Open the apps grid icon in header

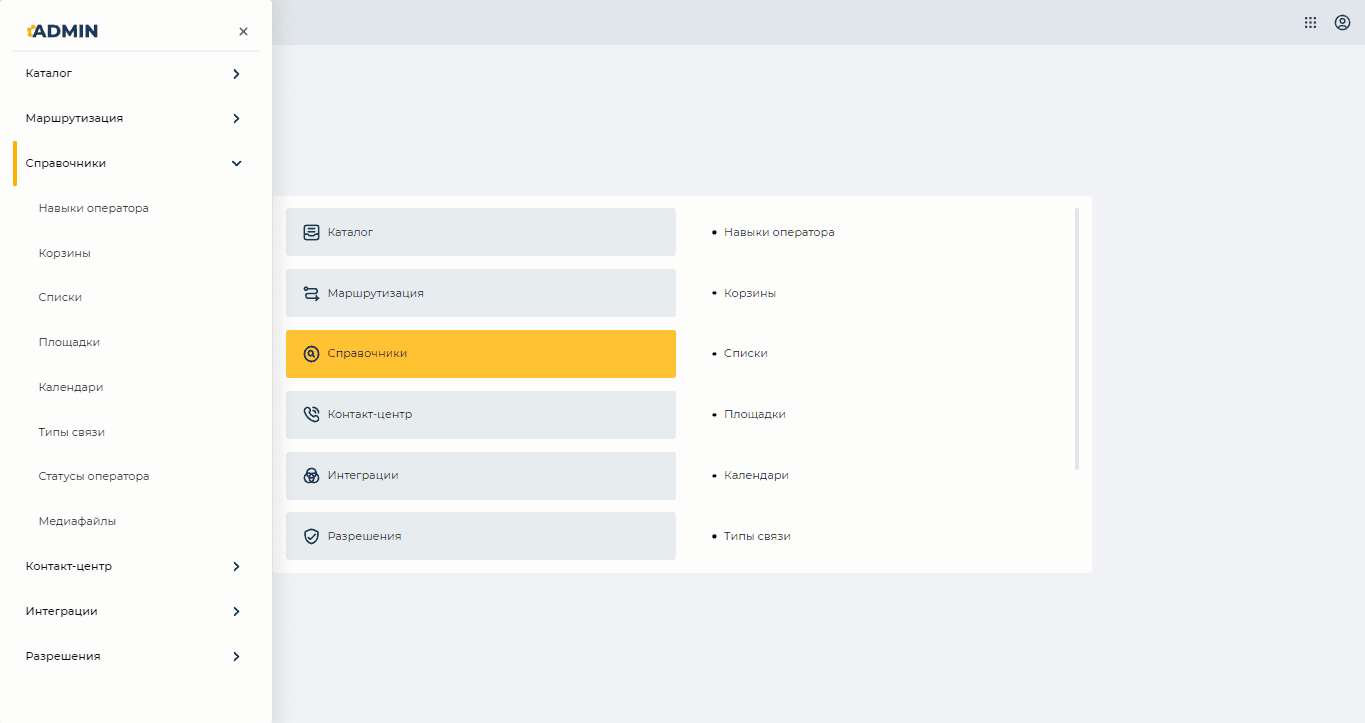pos(1310,22)
